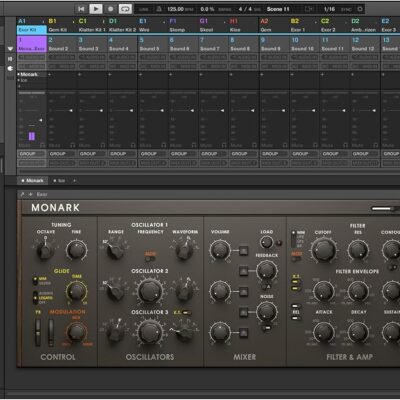Select group D1 Klatter Kit 2

(x=122, y=25)
